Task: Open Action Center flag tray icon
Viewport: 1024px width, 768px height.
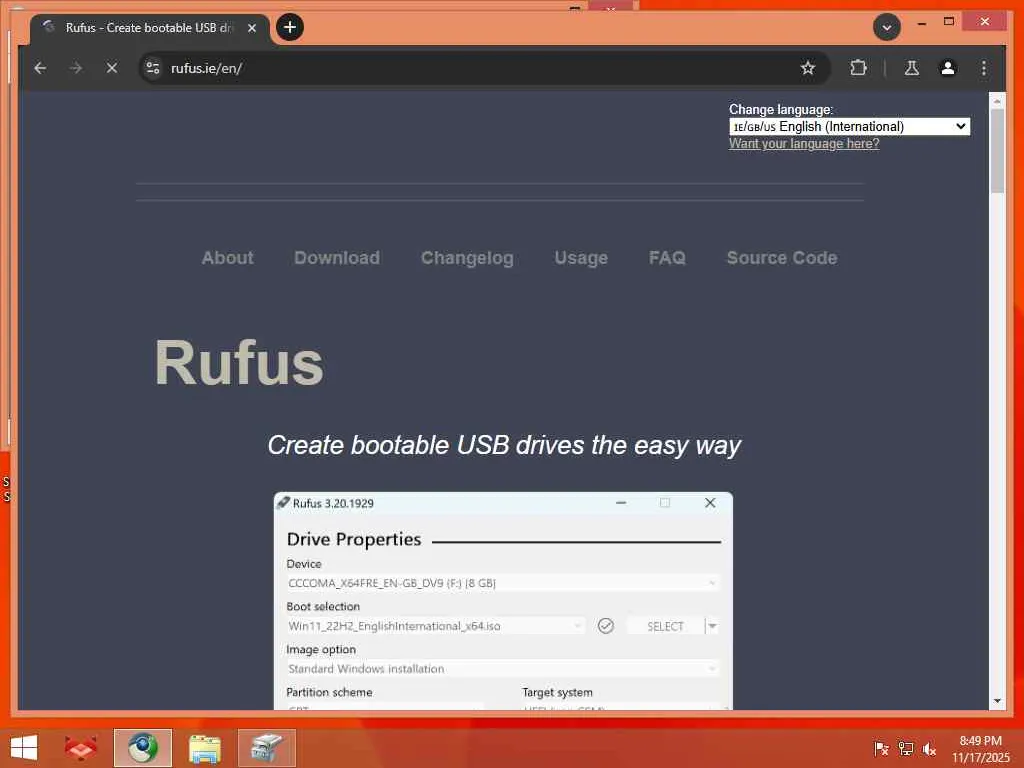Action: pos(881,748)
